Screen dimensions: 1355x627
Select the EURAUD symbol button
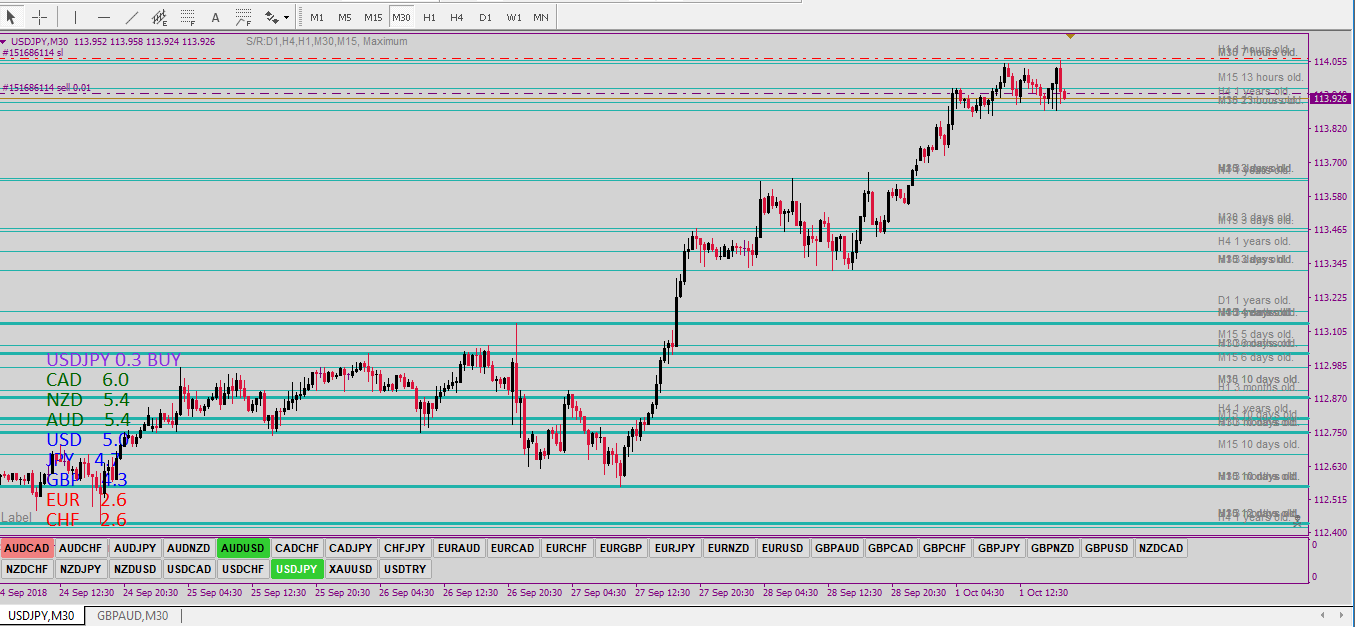tap(460, 548)
